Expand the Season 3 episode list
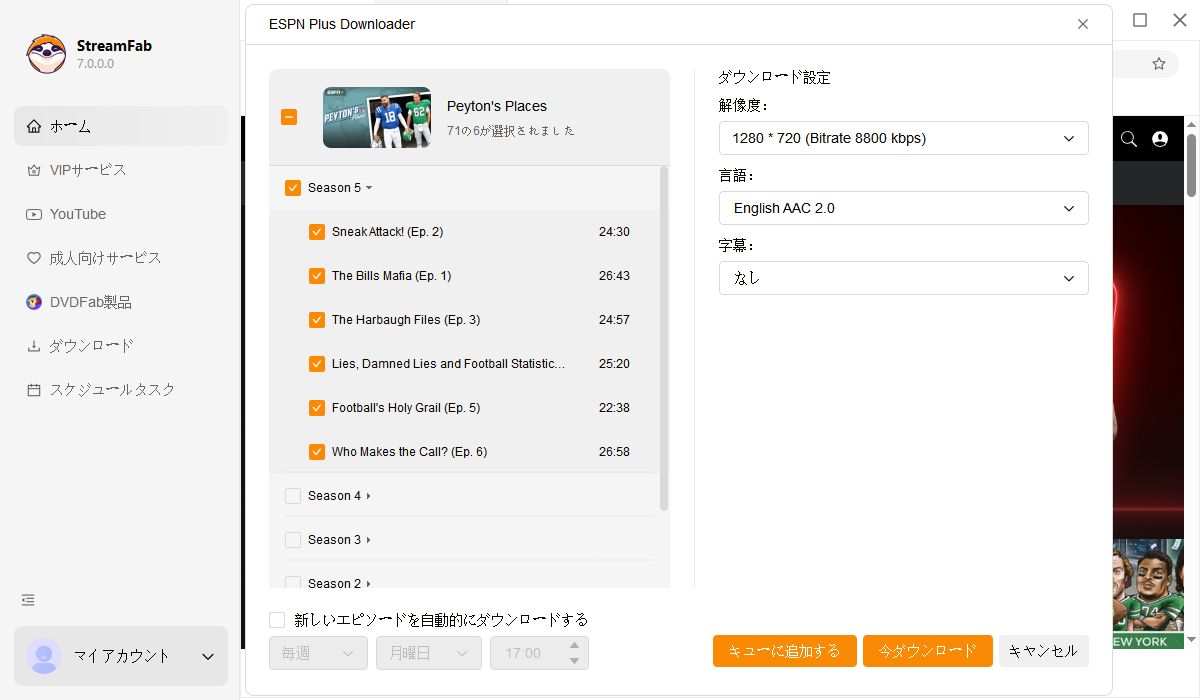Image resolution: width=1200 pixels, height=700 pixels. click(368, 540)
